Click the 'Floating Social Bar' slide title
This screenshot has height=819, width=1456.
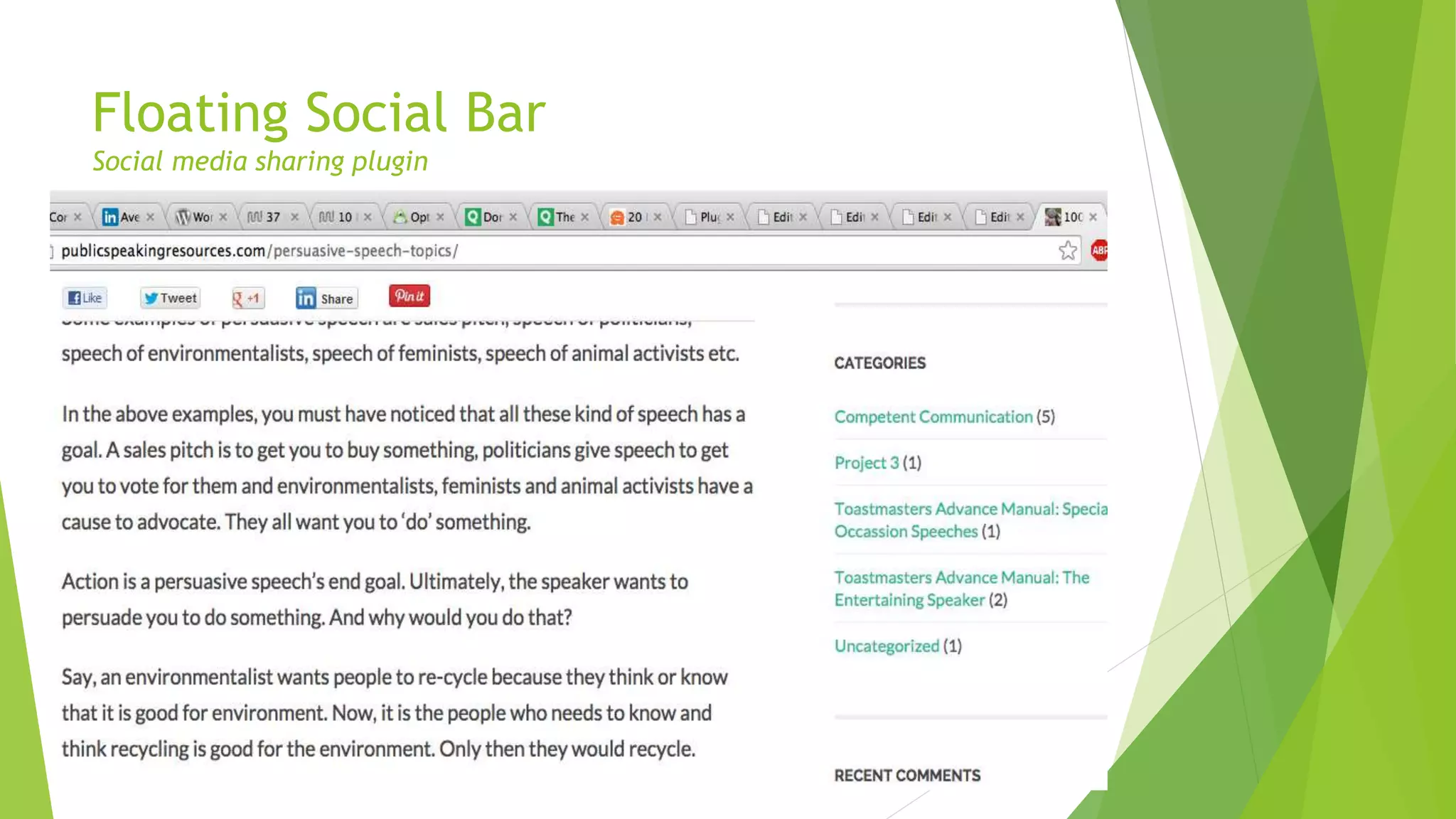click(x=319, y=112)
